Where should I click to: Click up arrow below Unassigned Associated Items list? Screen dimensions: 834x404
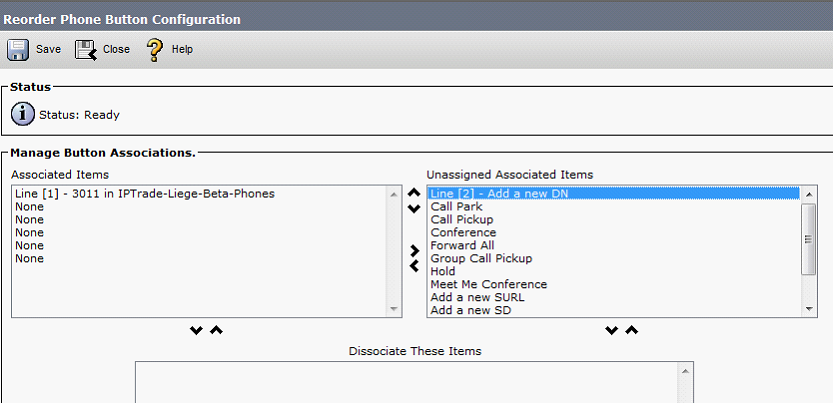631,330
